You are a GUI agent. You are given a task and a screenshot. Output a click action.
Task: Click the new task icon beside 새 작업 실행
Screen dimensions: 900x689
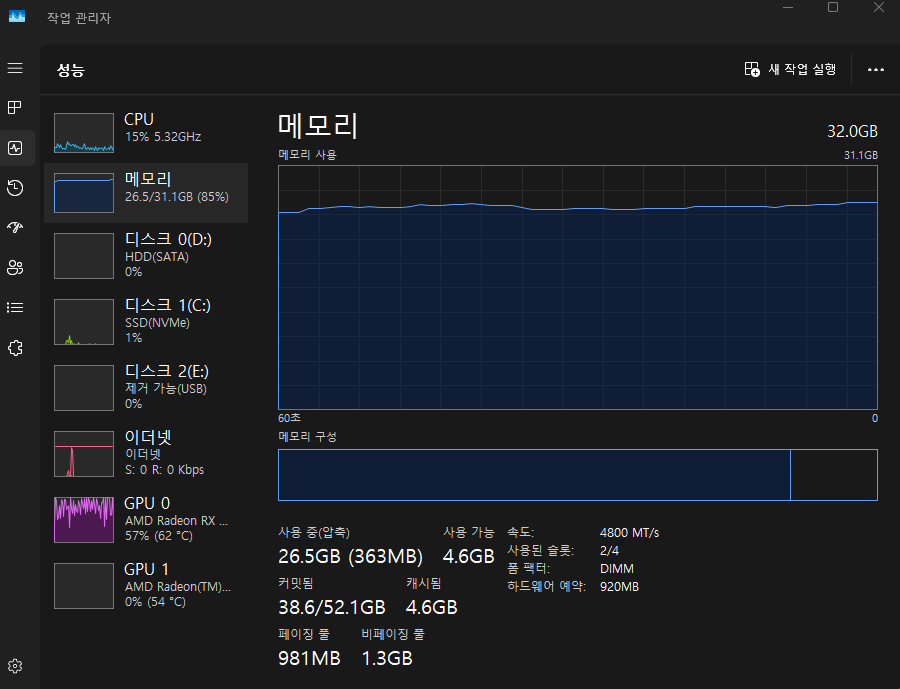tap(752, 69)
